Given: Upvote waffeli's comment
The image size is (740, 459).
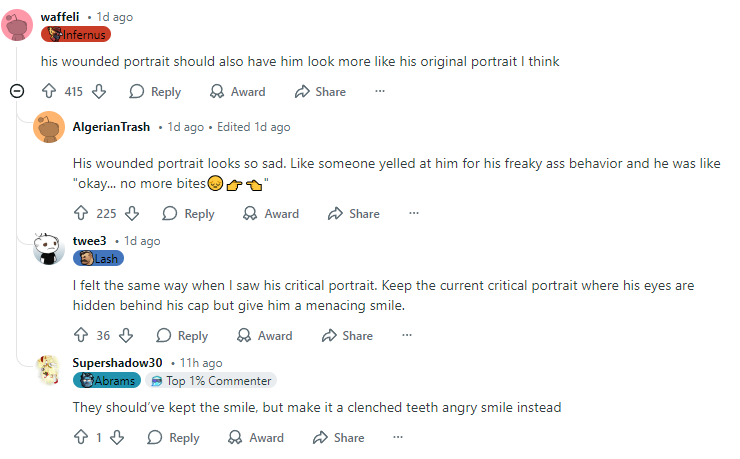Looking at the screenshot, I should pos(49,92).
